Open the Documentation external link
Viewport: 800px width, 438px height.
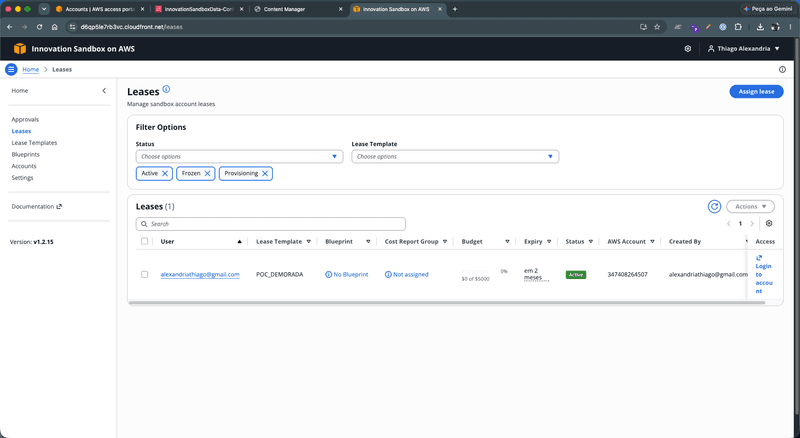click(37, 207)
